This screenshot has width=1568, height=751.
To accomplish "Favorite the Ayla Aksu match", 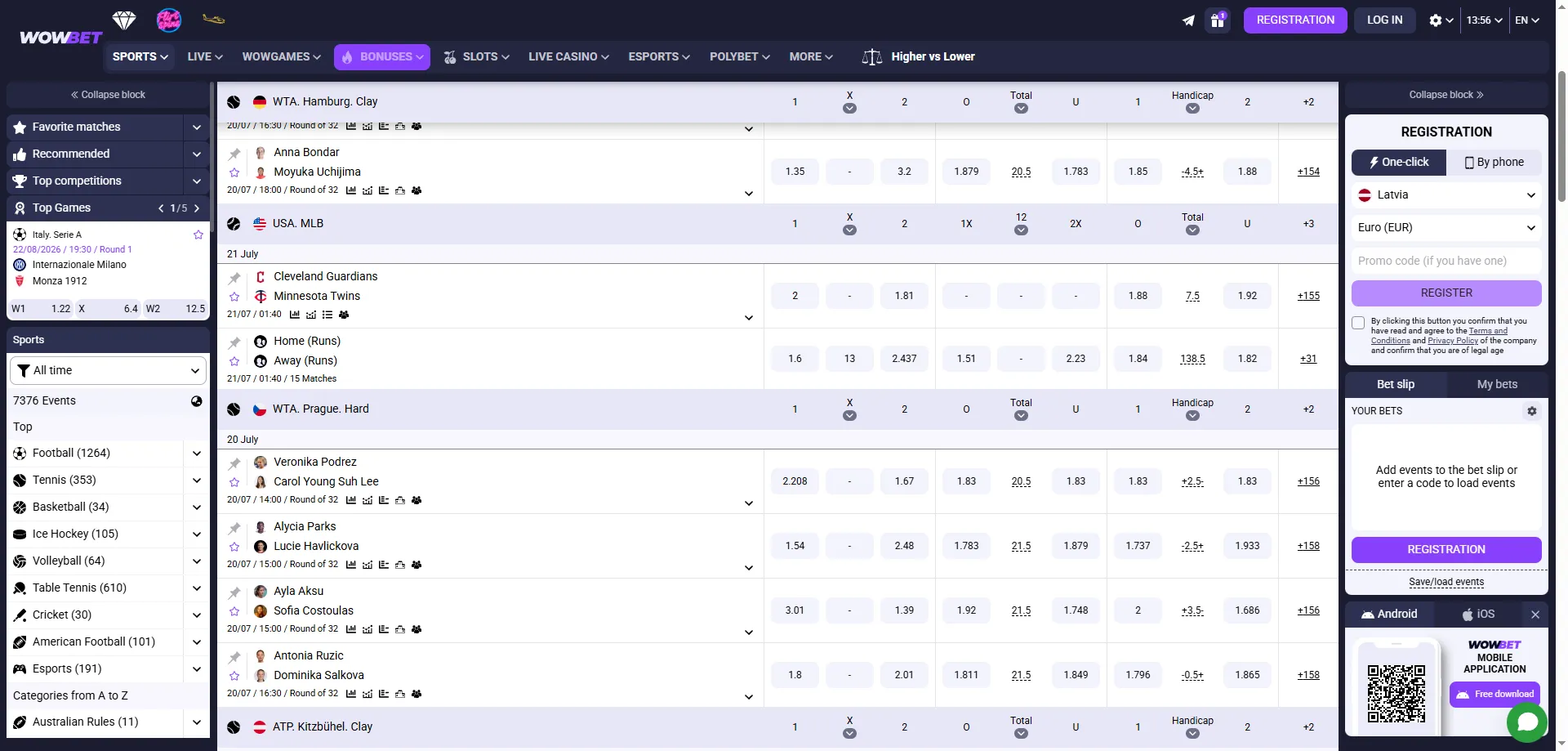I will (x=234, y=611).
